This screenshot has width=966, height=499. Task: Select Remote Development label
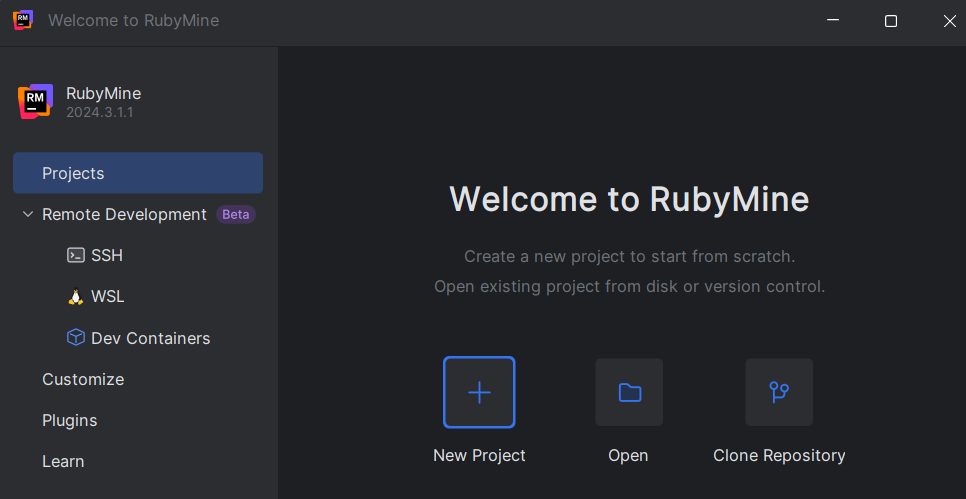pos(124,214)
